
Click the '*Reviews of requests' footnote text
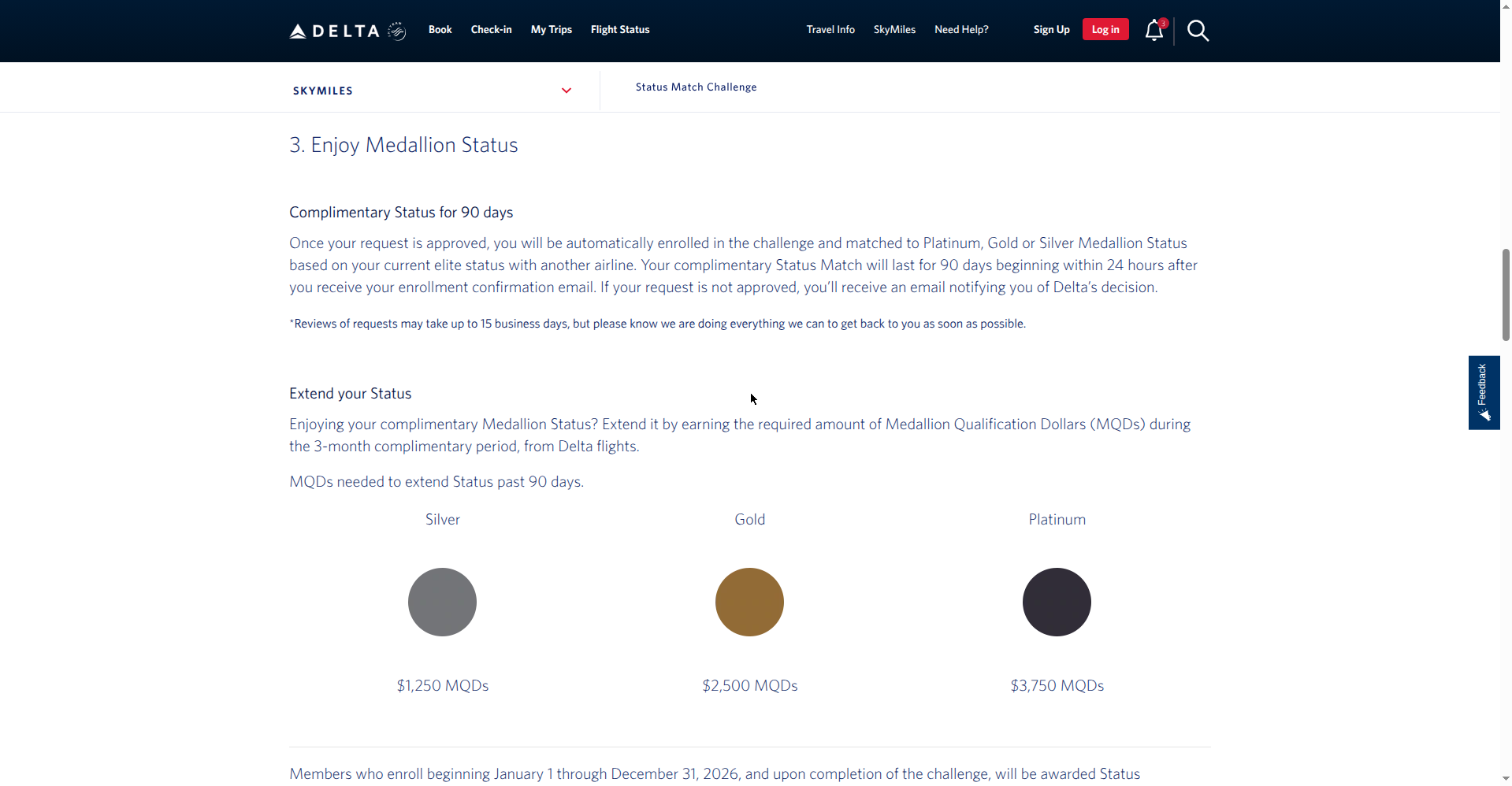point(657,324)
